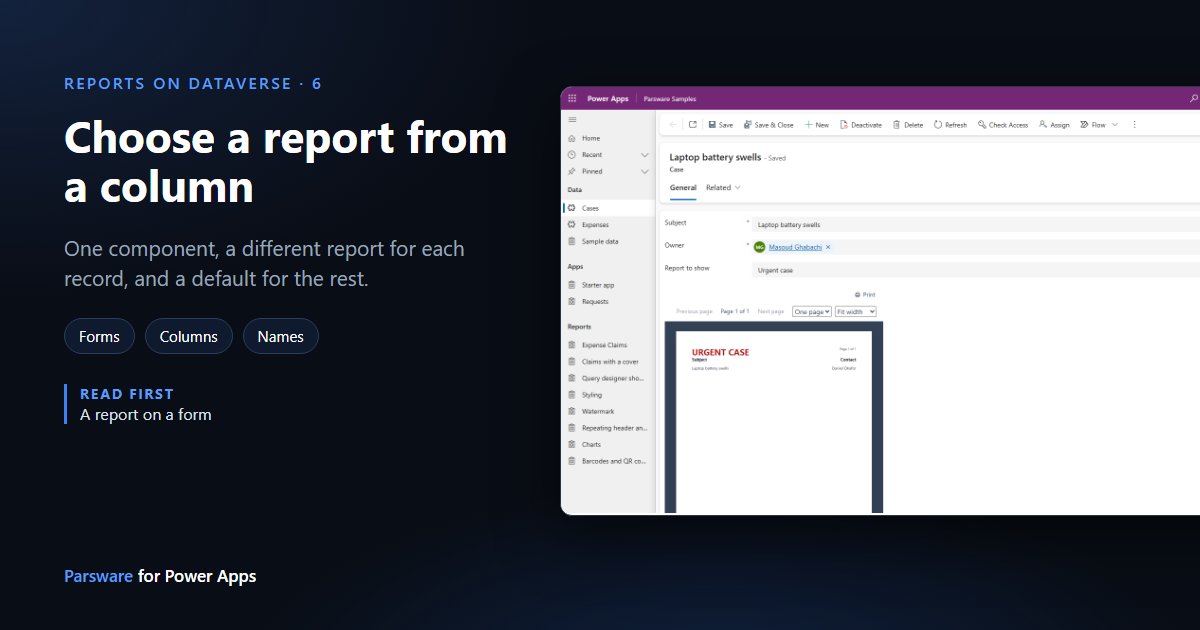This screenshot has width=1200, height=630.
Task: Open the Fit width zoom dropdown
Action: [856, 312]
